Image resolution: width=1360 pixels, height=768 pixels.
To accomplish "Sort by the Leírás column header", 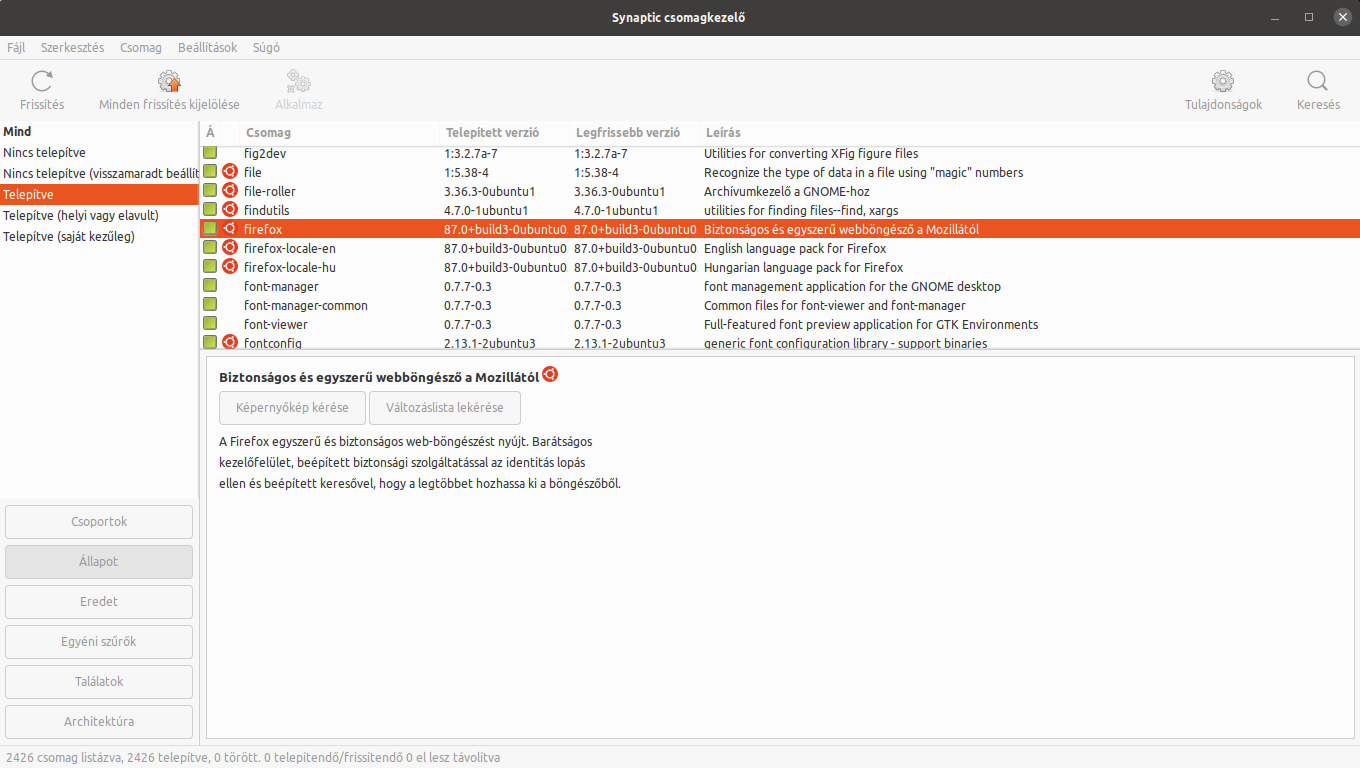I will click(x=1029, y=133).
